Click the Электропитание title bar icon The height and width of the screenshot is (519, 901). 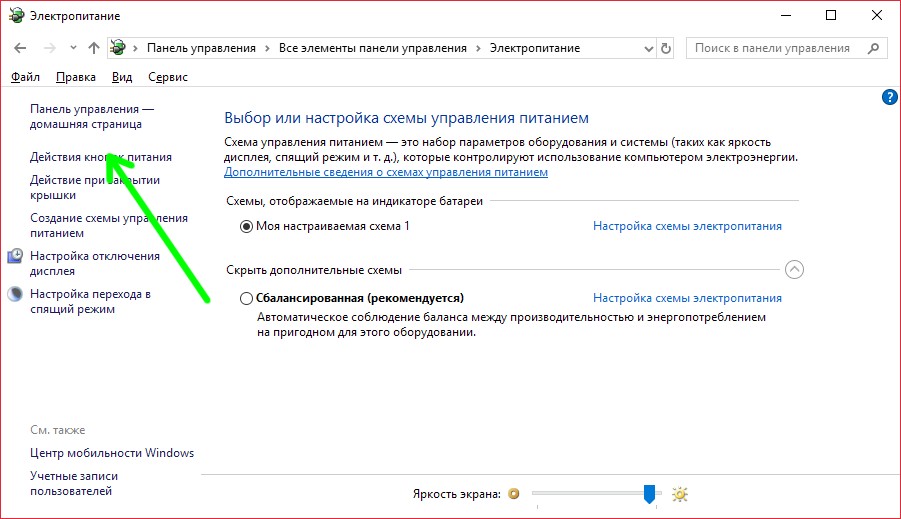[17, 16]
